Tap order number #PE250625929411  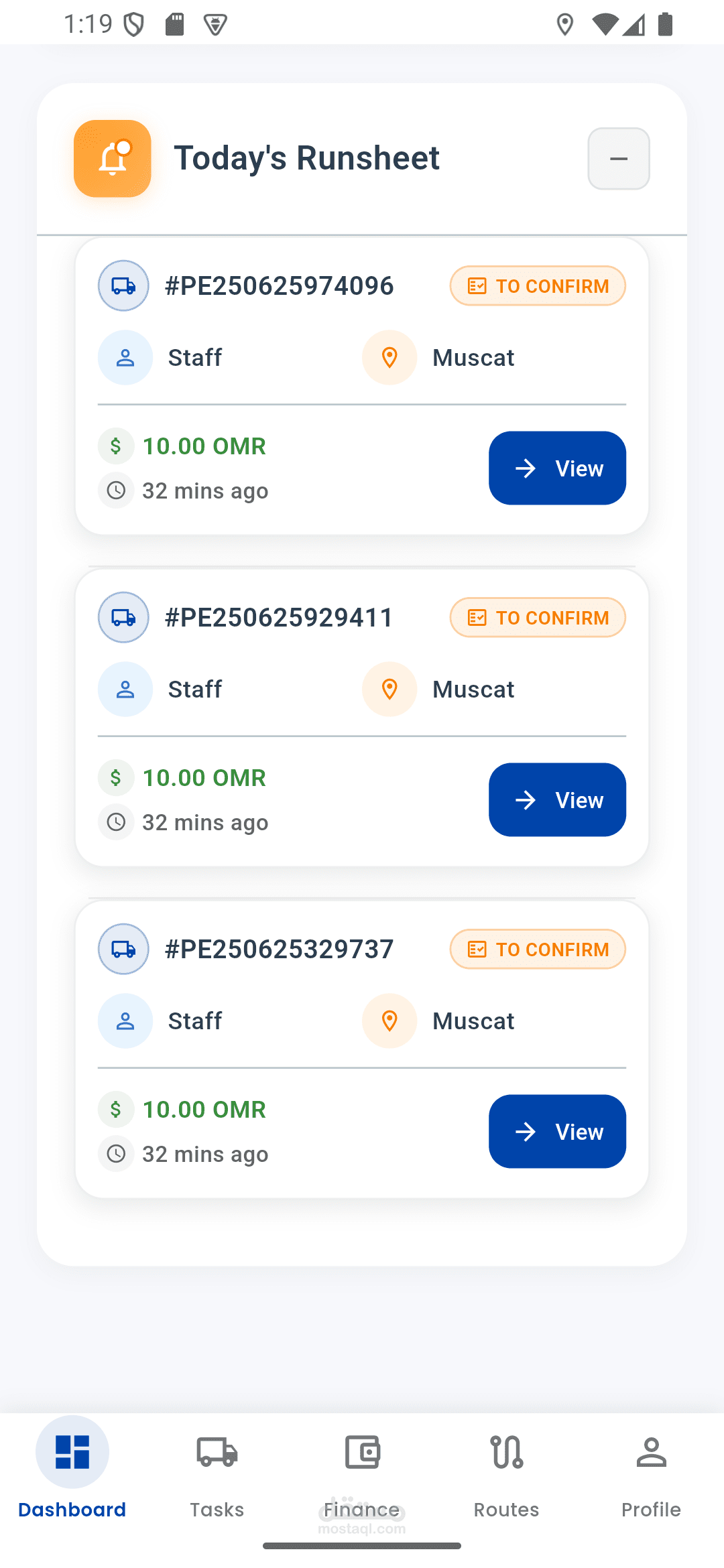coord(279,618)
